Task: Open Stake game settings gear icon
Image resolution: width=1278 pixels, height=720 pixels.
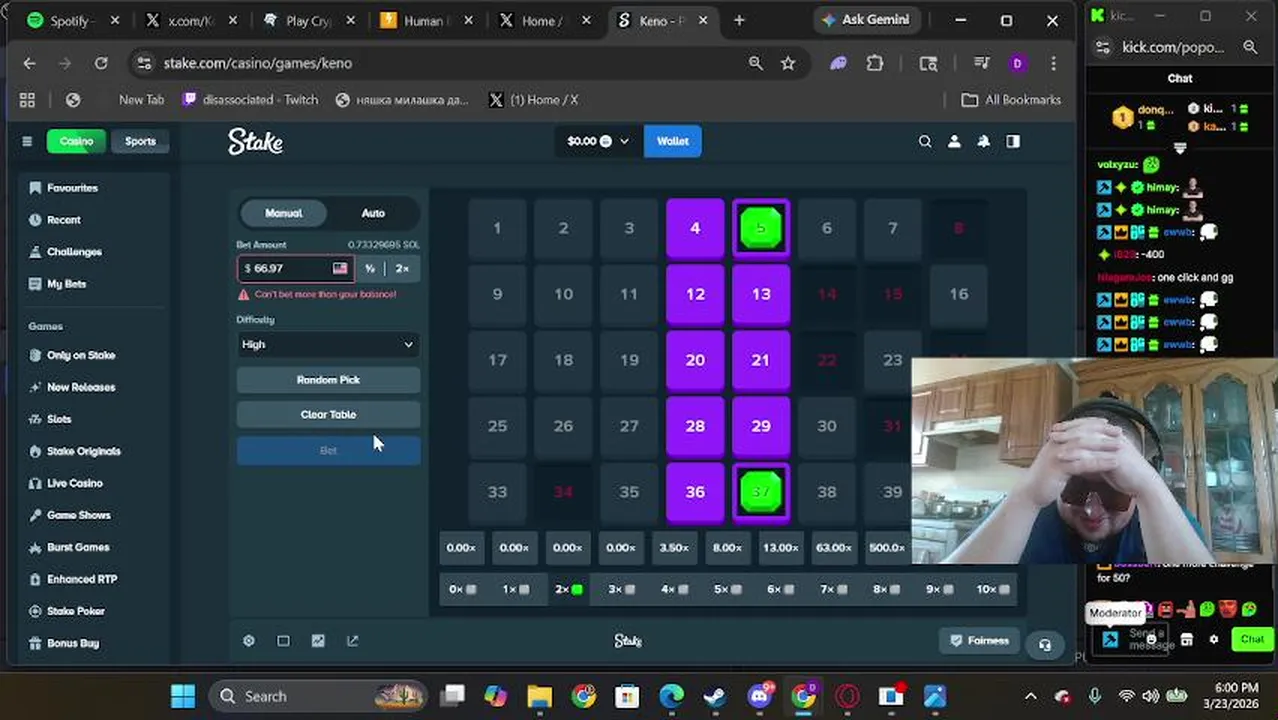Action: click(249, 641)
